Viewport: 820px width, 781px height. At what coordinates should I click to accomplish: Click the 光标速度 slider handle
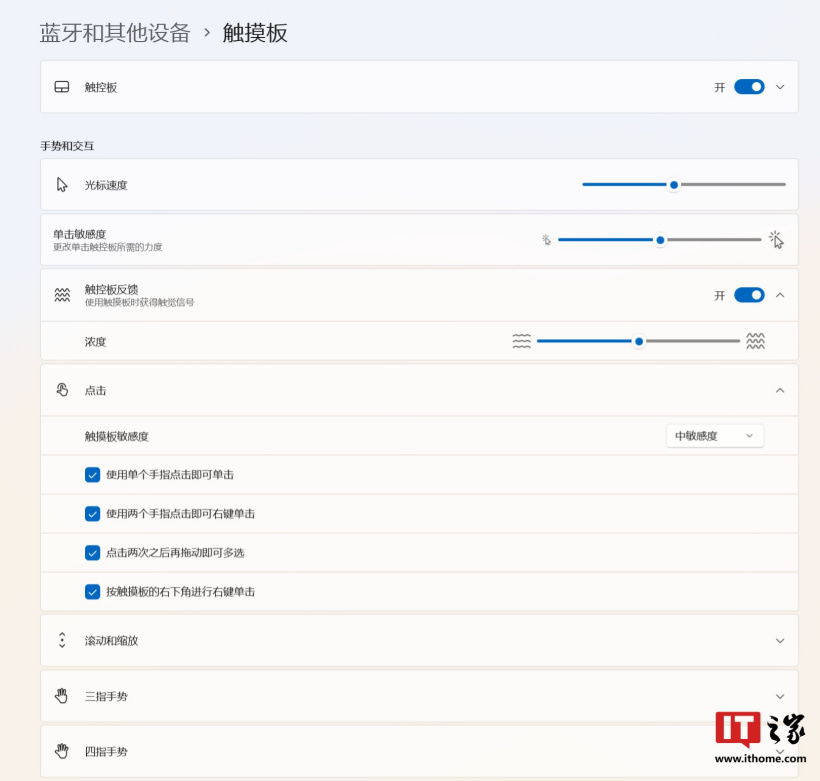[674, 185]
